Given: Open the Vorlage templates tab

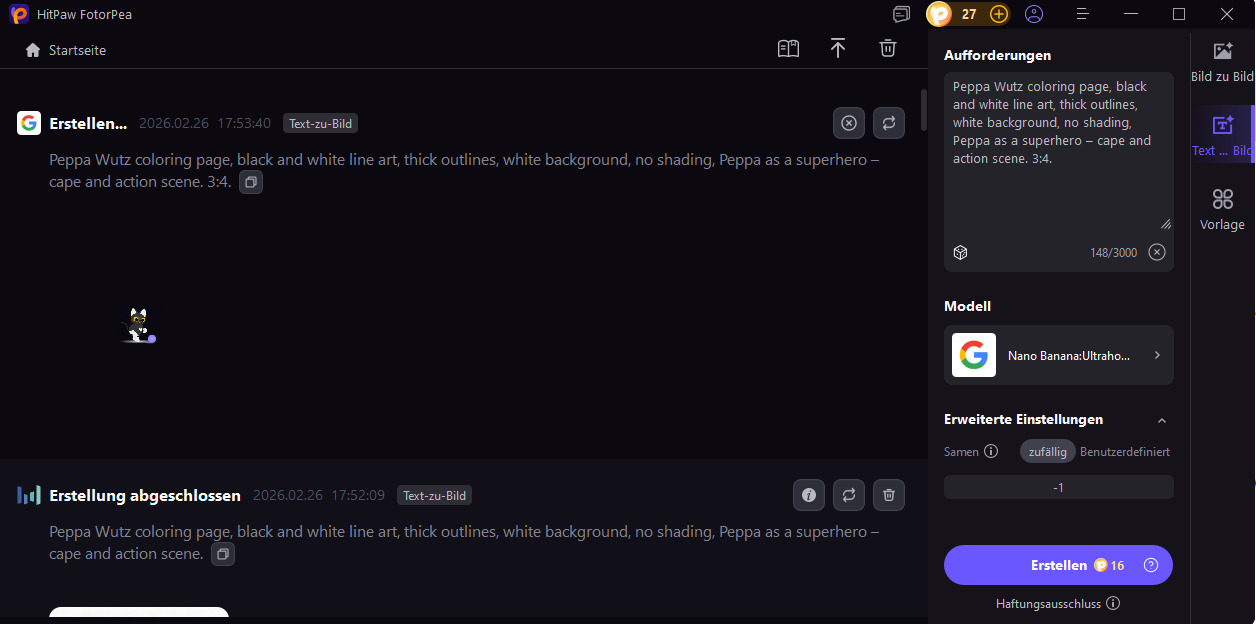Looking at the screenshot, I should pos(1222,210).
